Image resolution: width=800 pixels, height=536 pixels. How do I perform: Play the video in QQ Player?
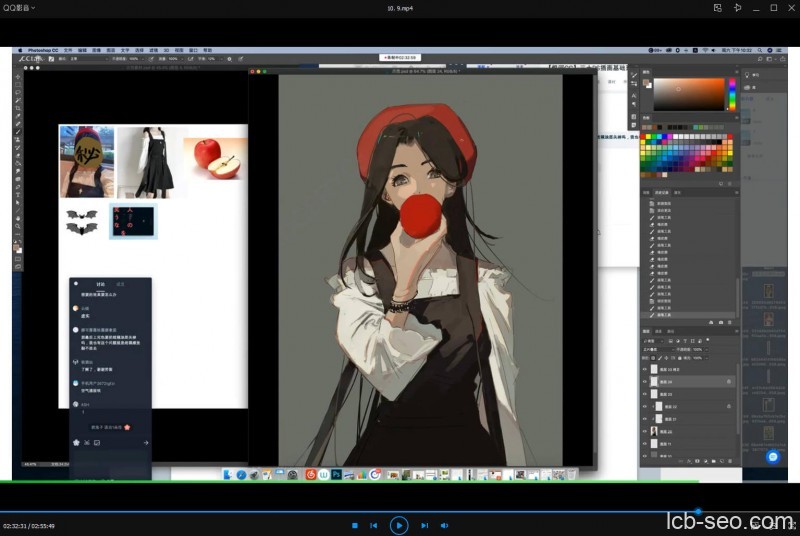click(x=399, y=525)
